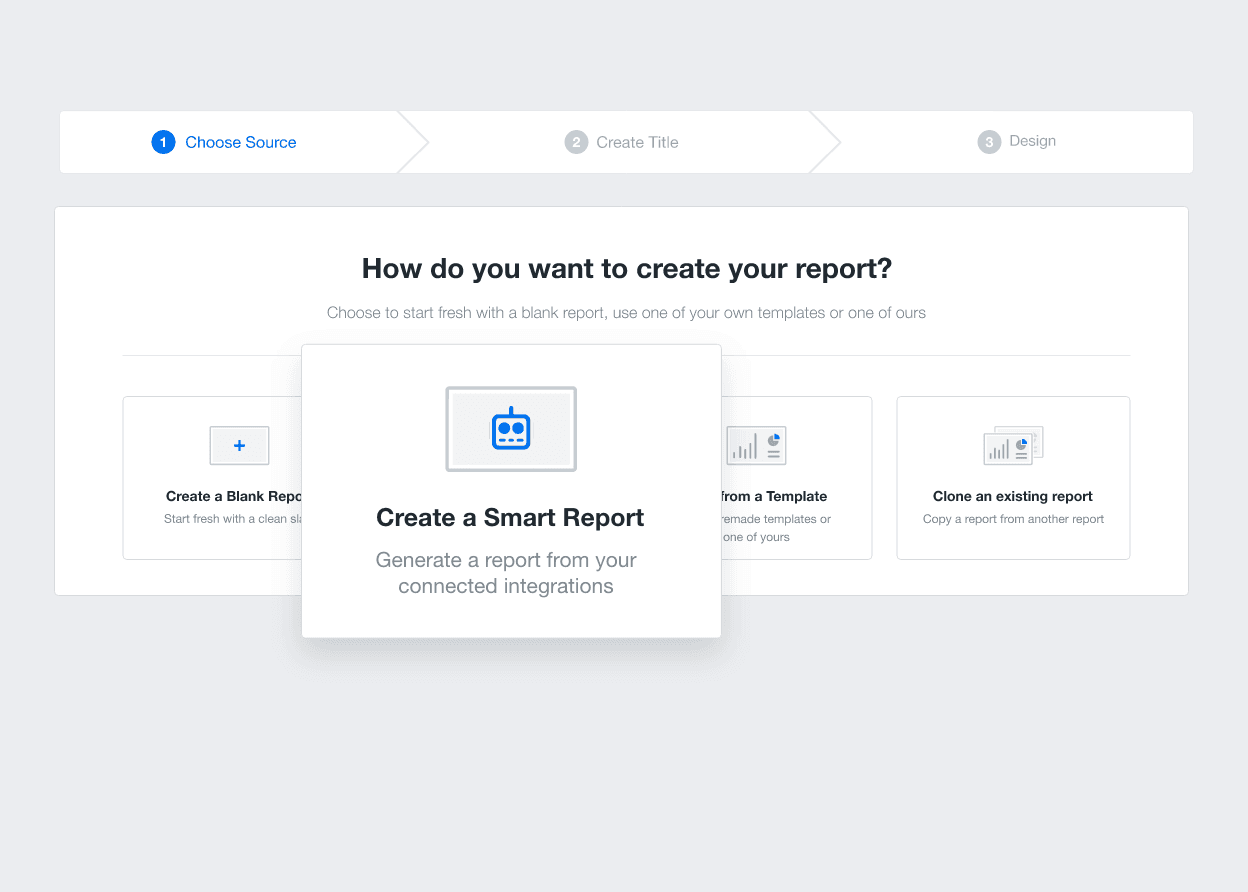Click the step 2 numbered circle
Image resolution: width=1248 pixels, height=892 pixels.
point(576,142)
